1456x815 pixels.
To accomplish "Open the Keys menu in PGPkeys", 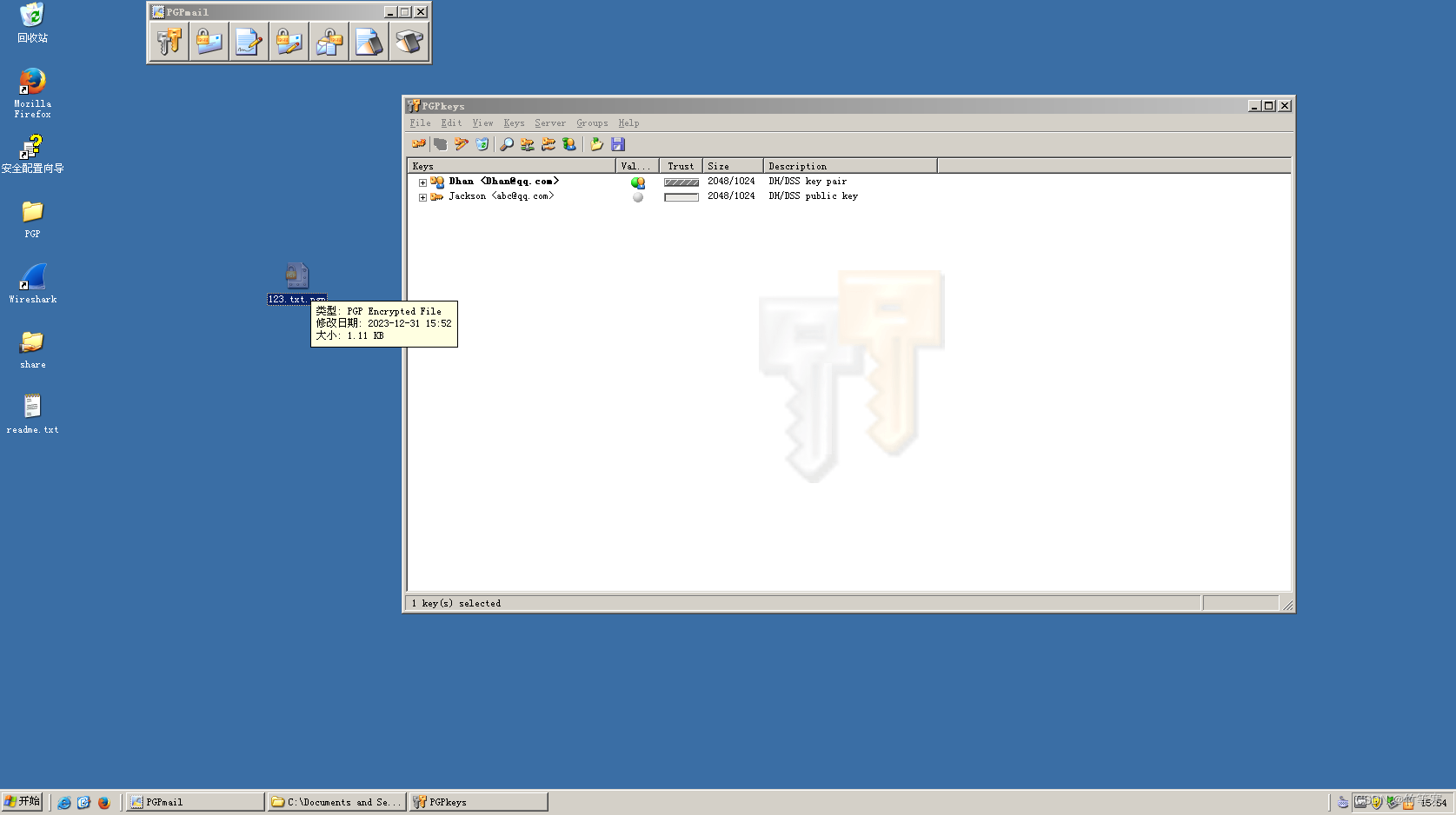I will 514,123.
